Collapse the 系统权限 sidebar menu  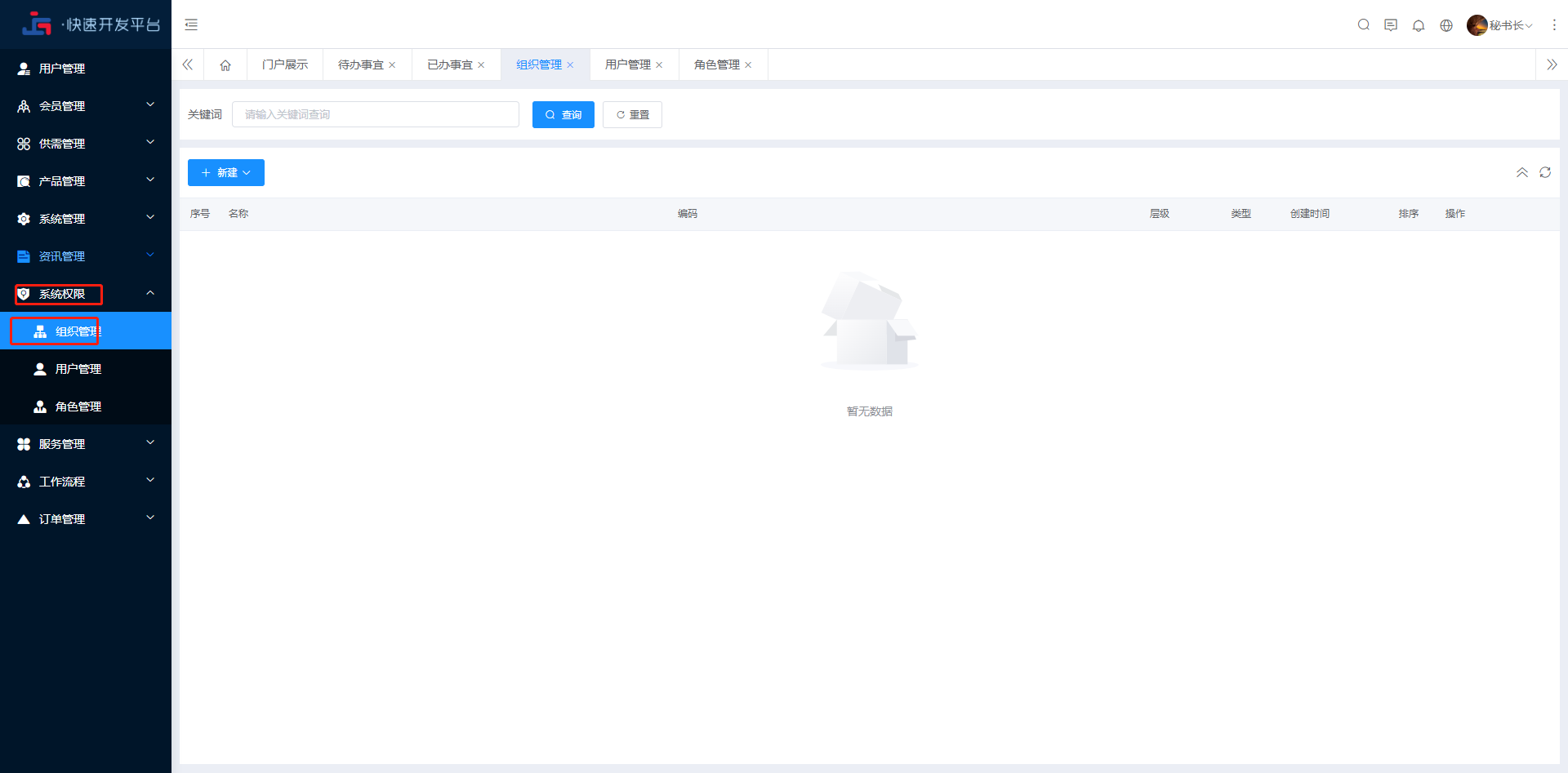coord(86,294)
